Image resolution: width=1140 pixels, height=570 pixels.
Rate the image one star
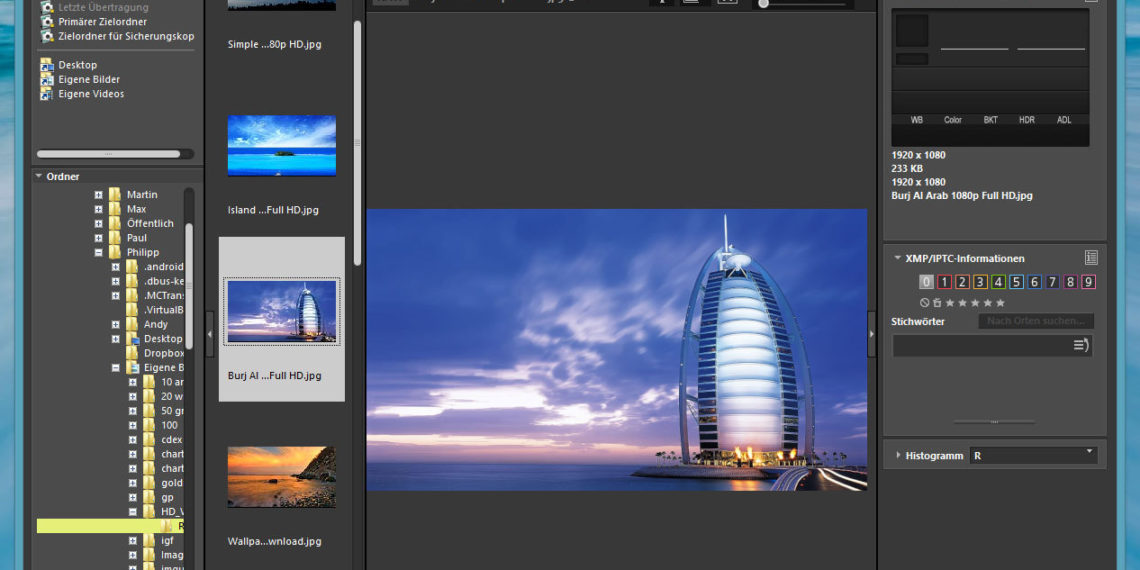(950, 302)
